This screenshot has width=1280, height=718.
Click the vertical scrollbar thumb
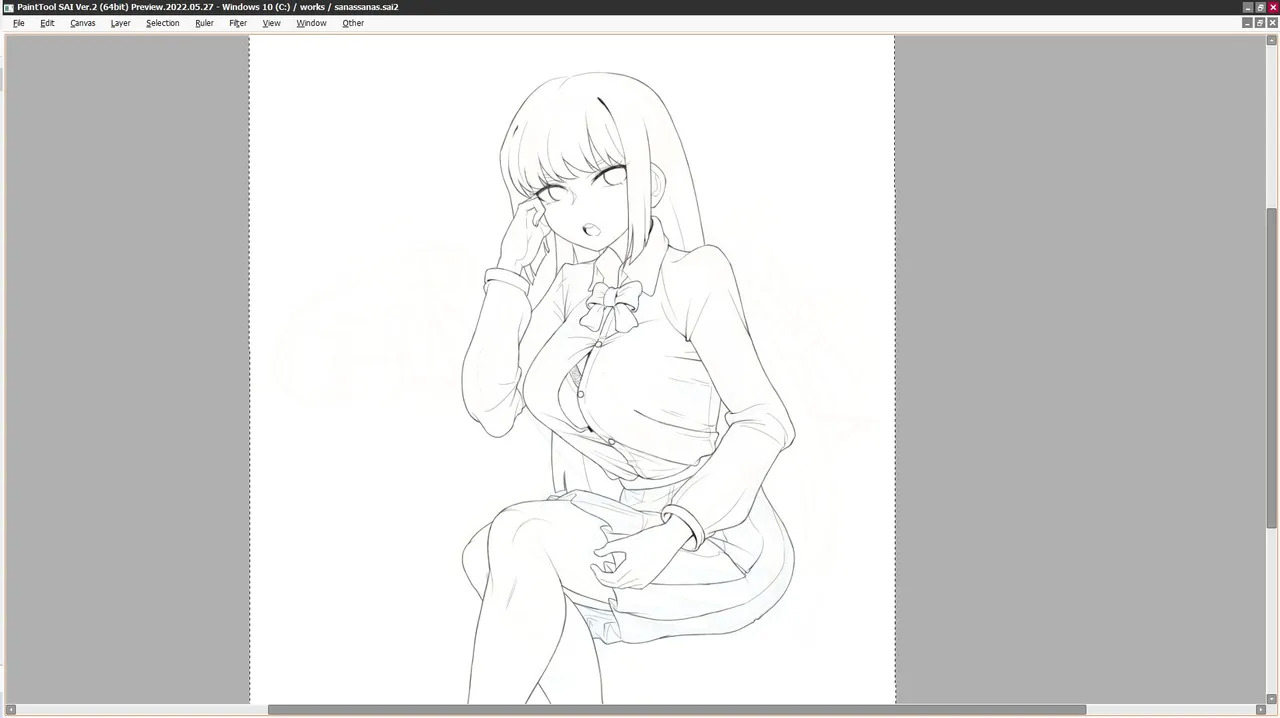[x=1272, y=368]
